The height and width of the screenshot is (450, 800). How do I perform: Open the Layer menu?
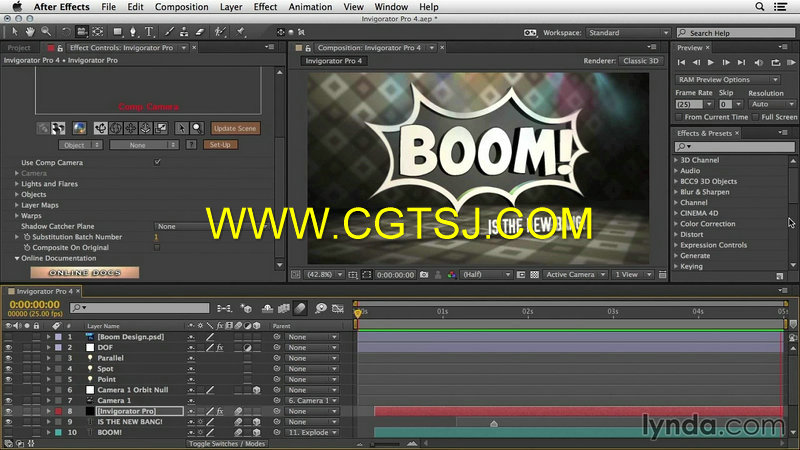pos(231,7)
